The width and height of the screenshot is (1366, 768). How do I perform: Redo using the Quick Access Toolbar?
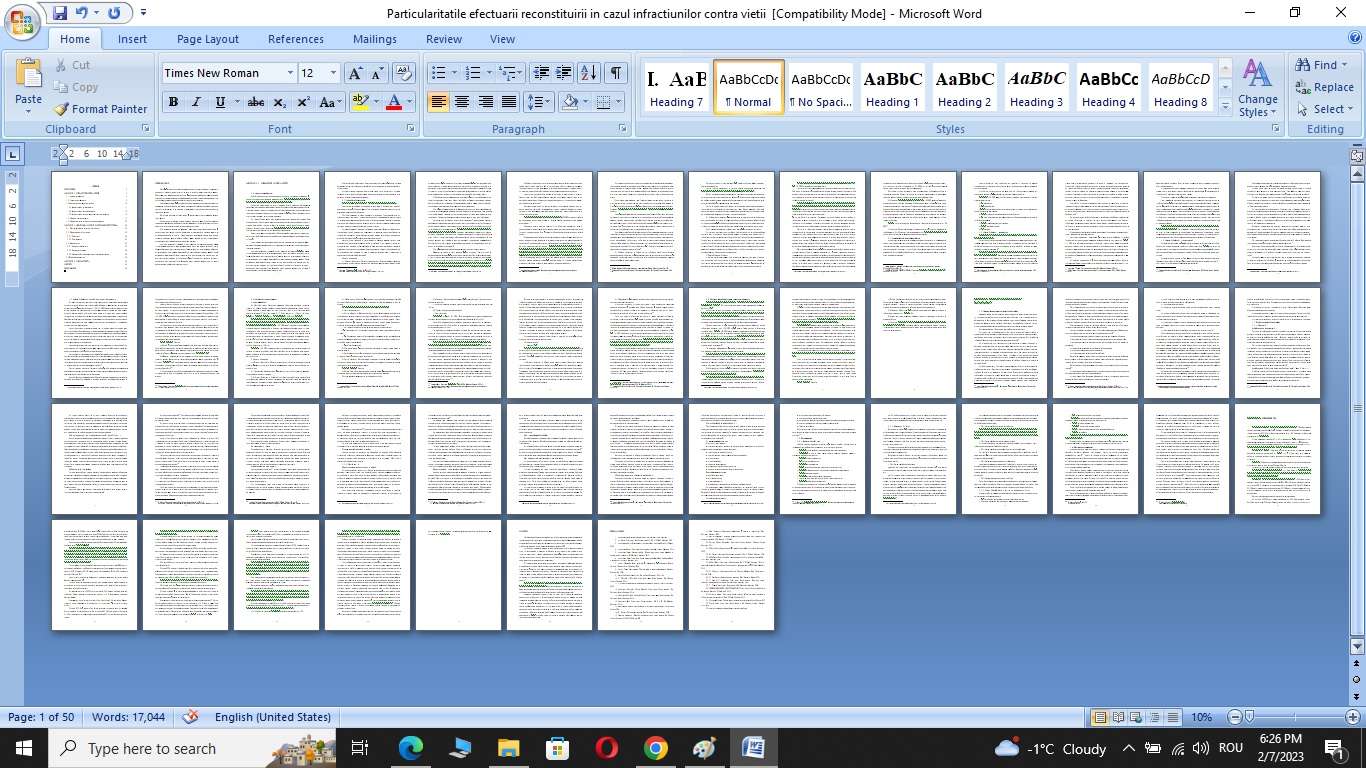pos(113,13)
